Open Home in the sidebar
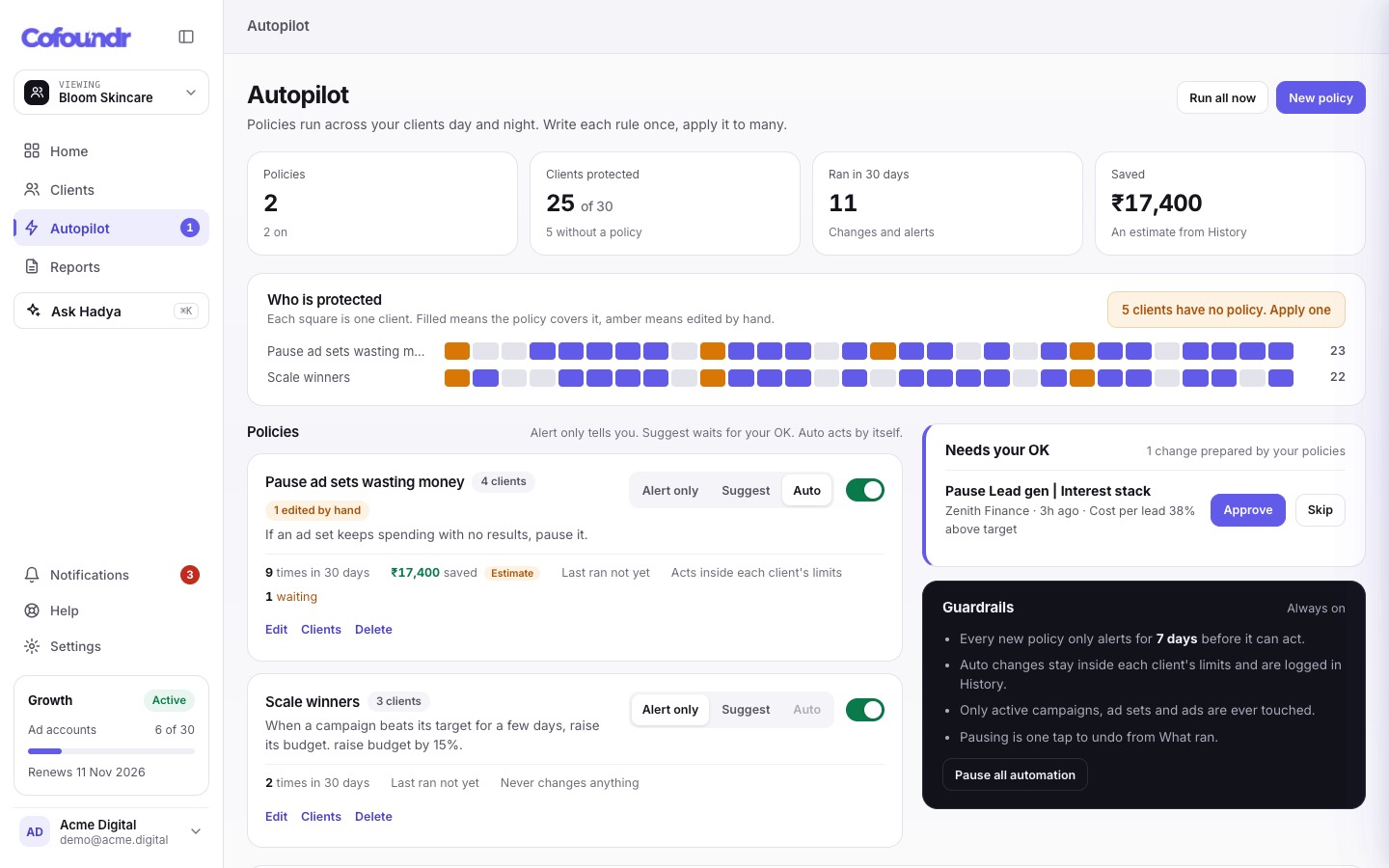1389x868 pixels. click(111, 150)
